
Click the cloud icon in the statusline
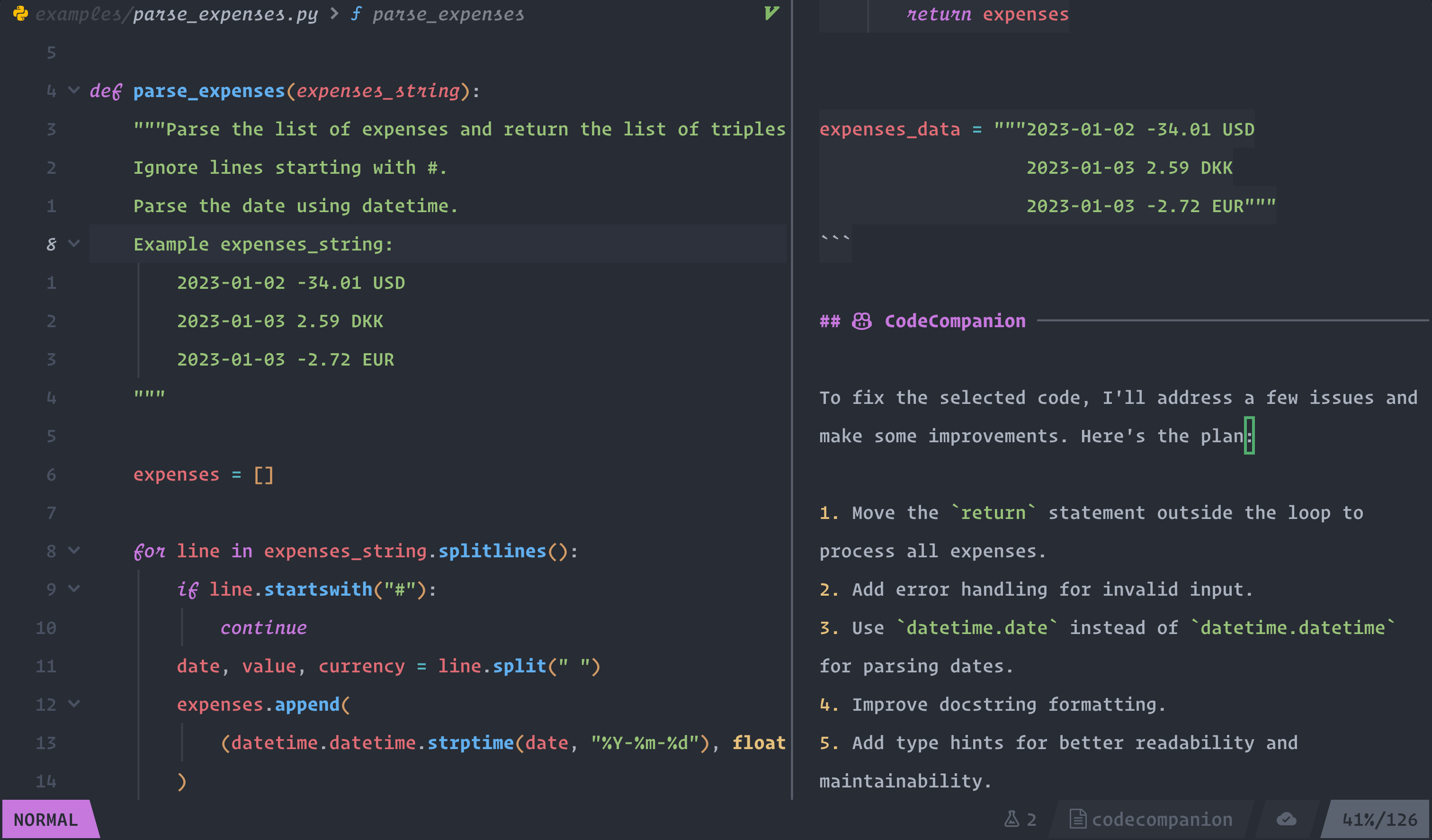[x=1287, y=819]
